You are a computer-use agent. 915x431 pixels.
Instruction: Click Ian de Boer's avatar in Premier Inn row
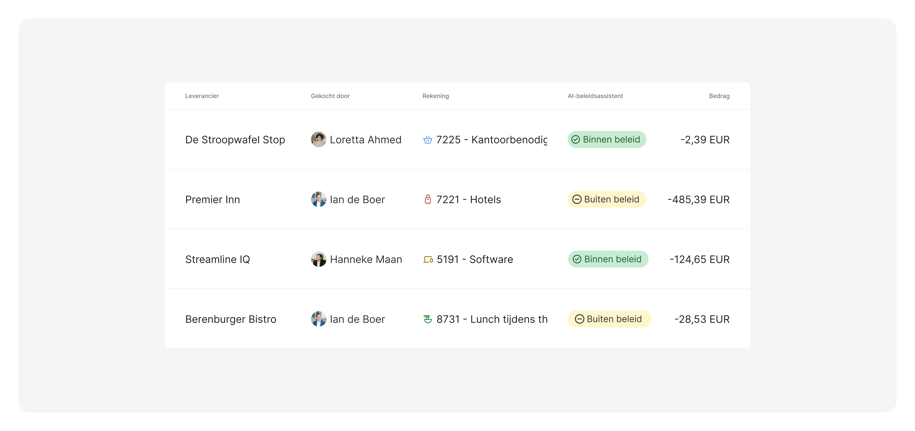(318, 199)
